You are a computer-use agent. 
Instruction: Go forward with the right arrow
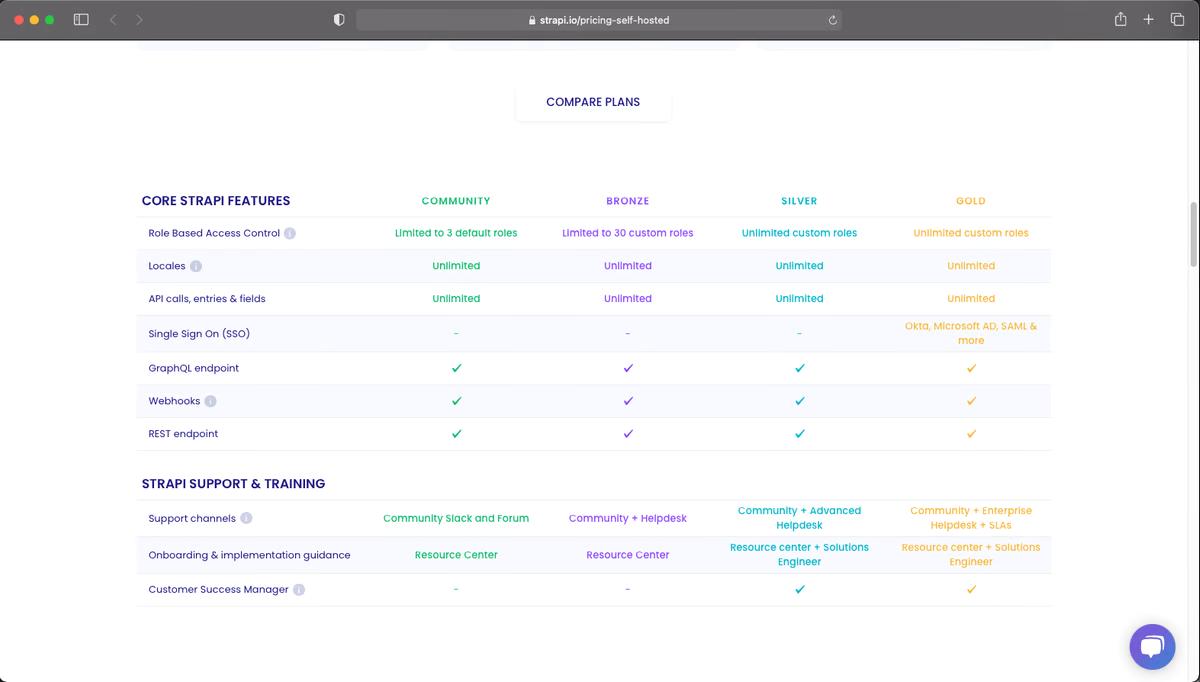tap(139, 19)
